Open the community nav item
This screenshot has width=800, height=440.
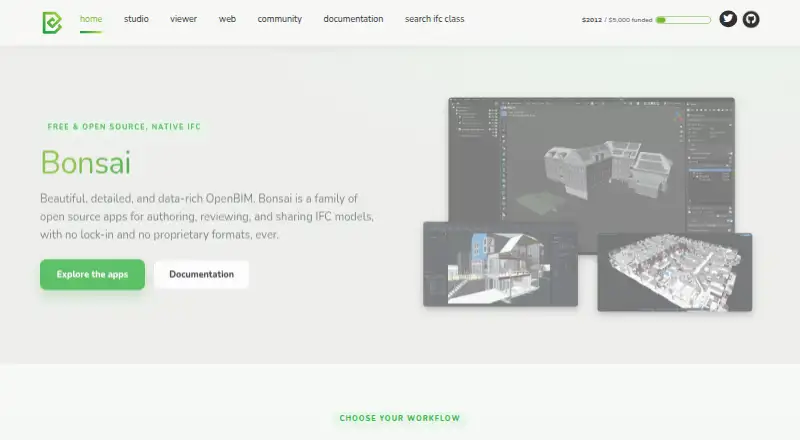280,19
